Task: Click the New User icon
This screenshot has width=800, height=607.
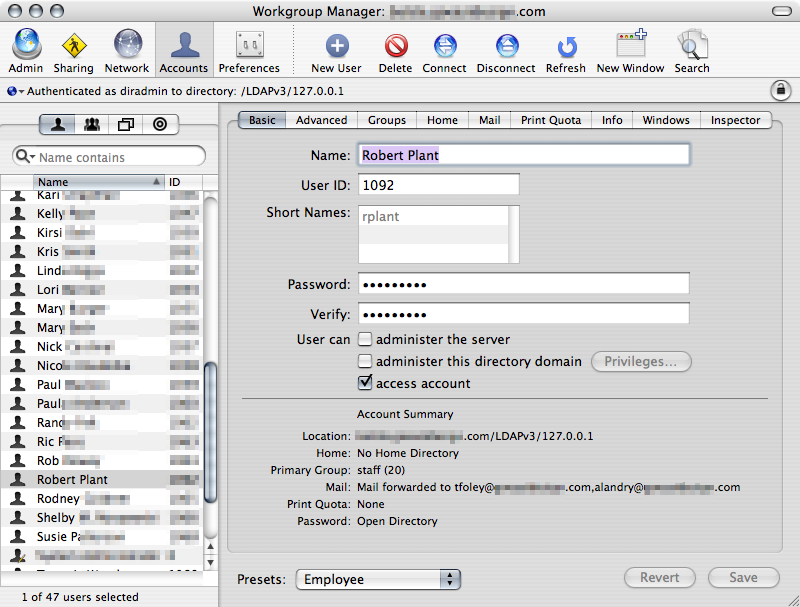Action: click(336, 46)
